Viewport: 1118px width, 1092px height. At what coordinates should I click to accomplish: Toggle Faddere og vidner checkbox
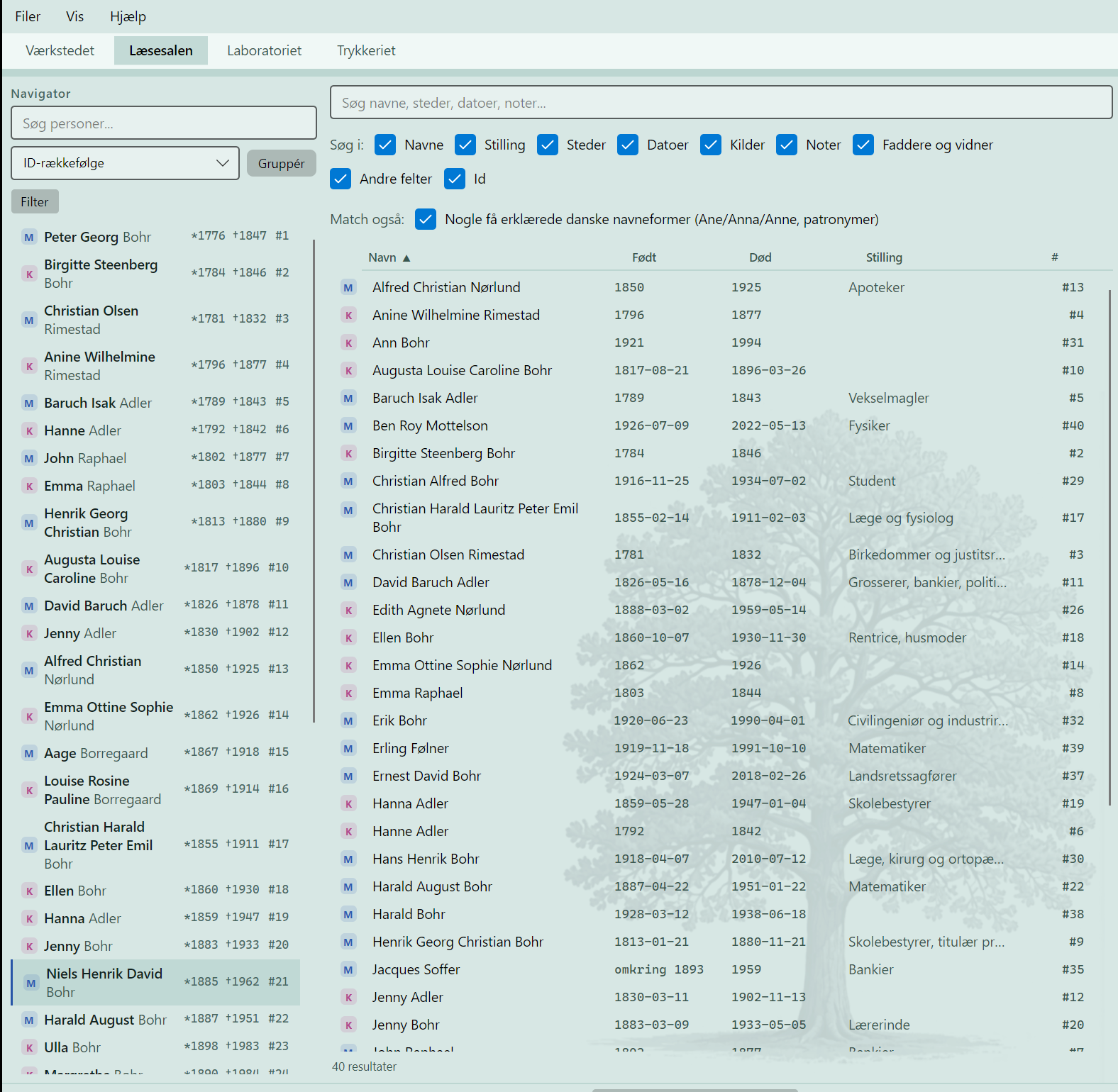[863, 145]
